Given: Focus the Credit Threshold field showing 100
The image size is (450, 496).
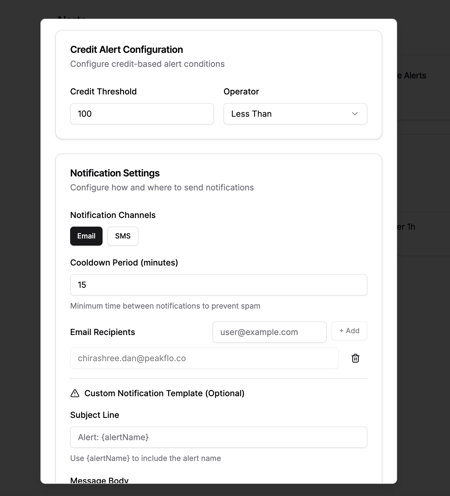Looking at the screenshot, I should click(x=142, y=114).
